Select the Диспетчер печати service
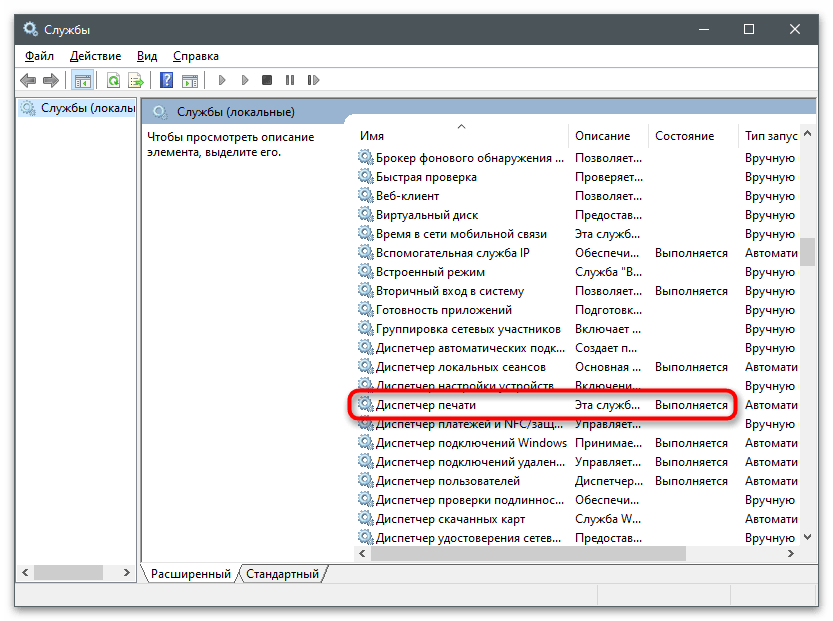 pyautogui.click(x=425, y=405)
